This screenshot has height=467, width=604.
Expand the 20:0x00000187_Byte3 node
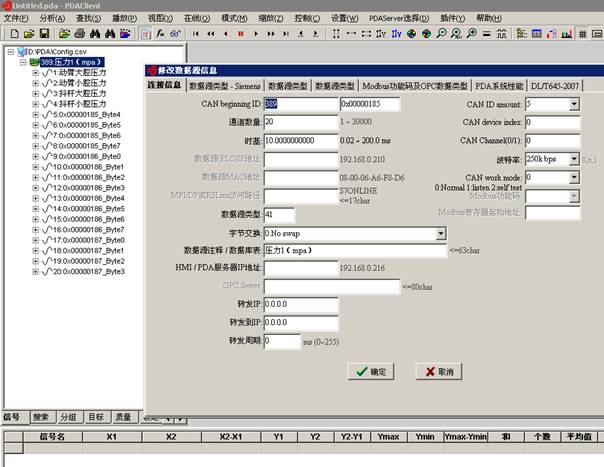click(35, 272)
